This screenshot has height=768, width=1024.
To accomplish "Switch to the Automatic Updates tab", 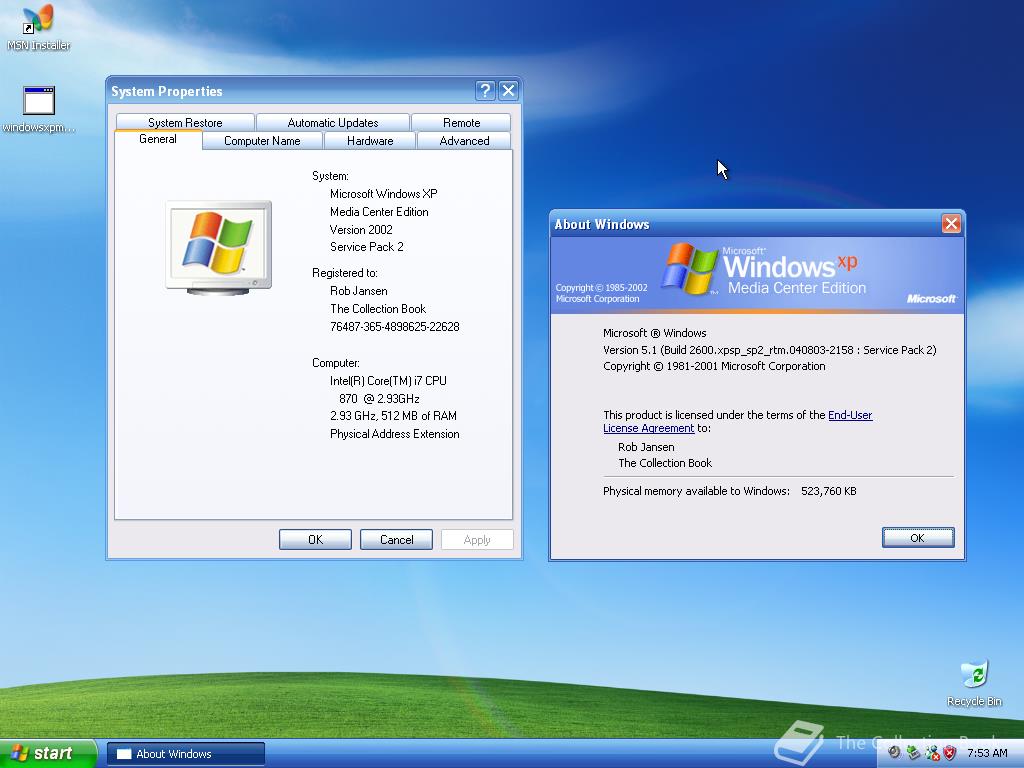I will [333, 122].
